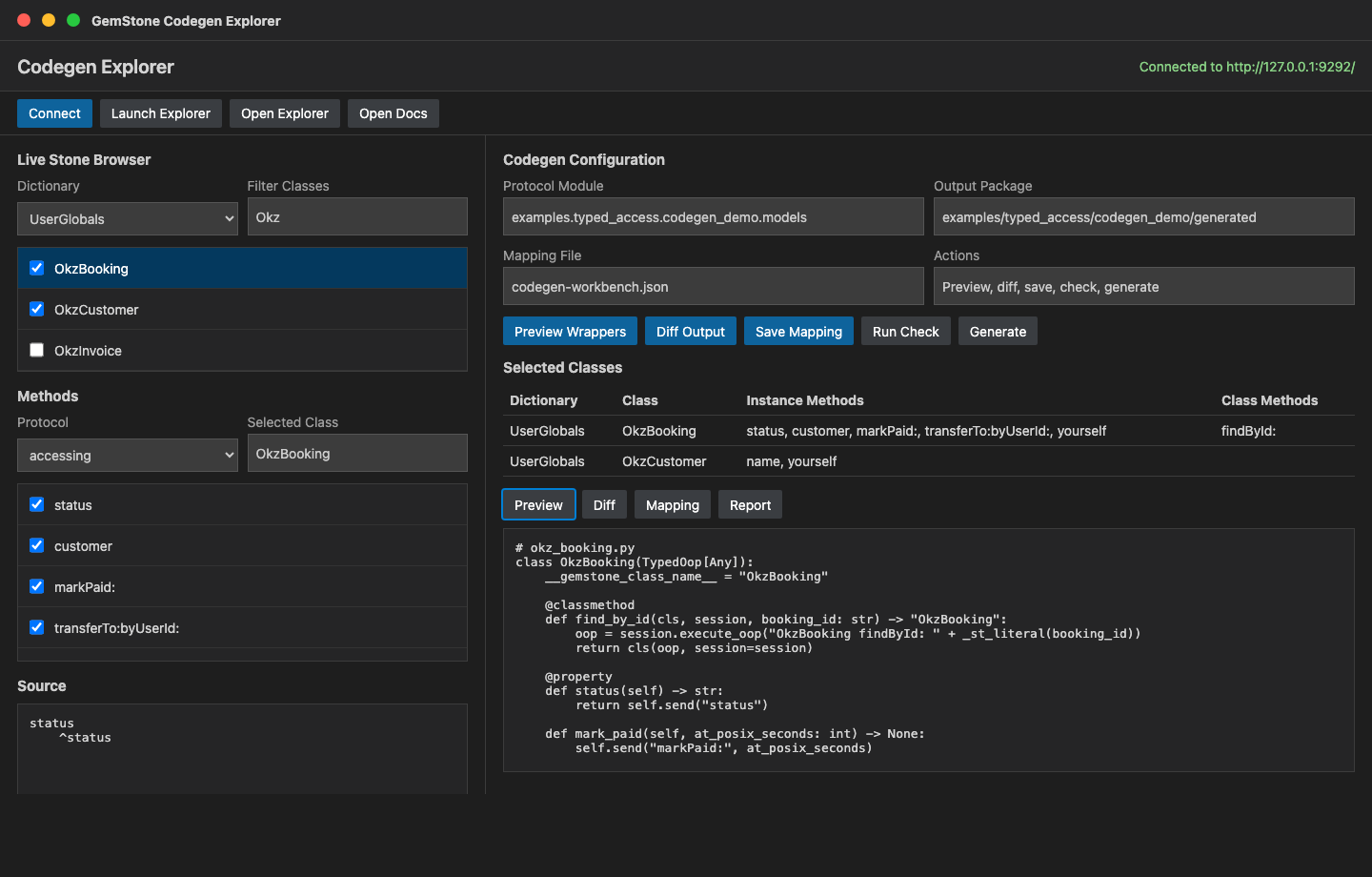Select the OkzCustomer label in class list

coord(96,310)
